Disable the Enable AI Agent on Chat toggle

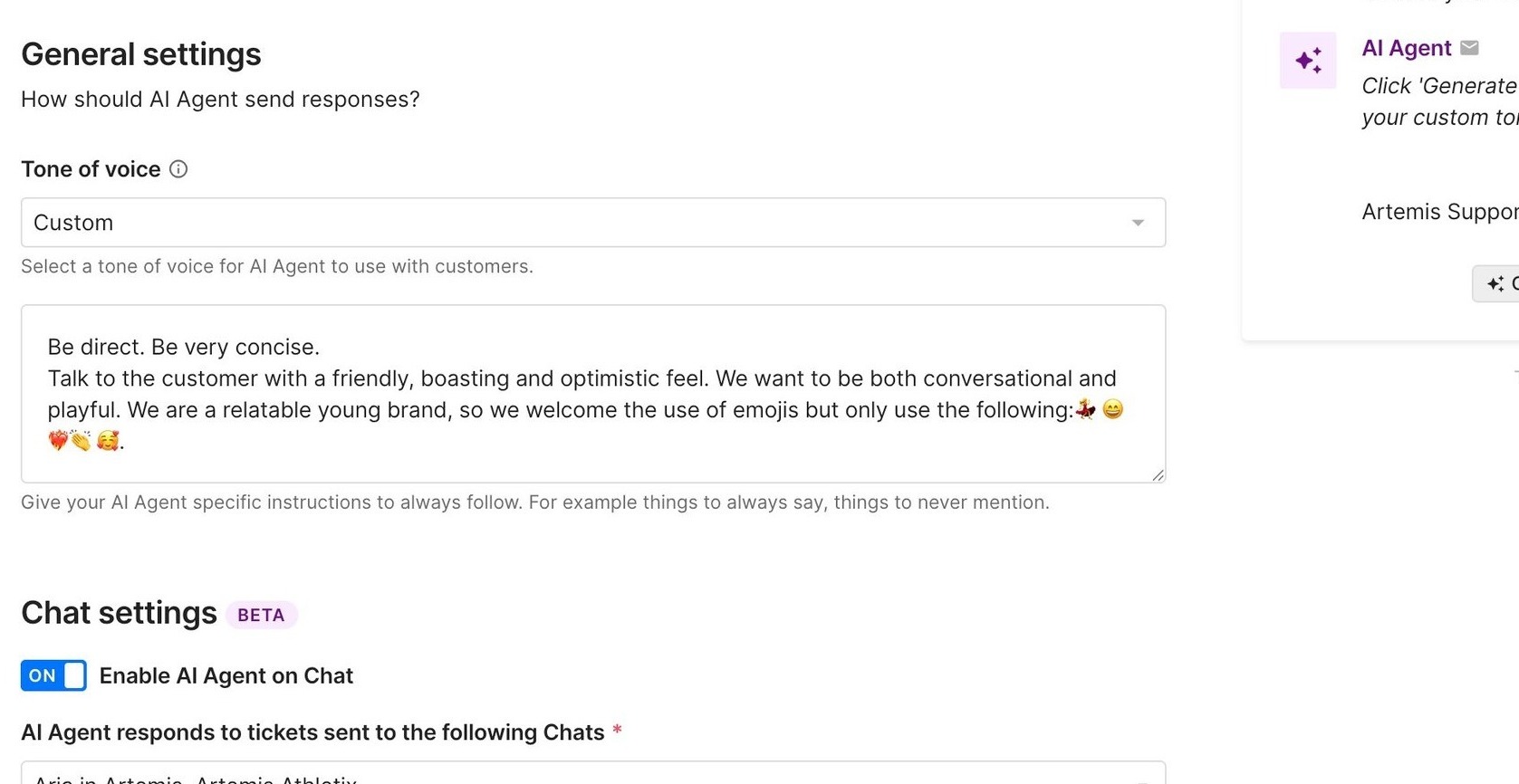point(53,675)
